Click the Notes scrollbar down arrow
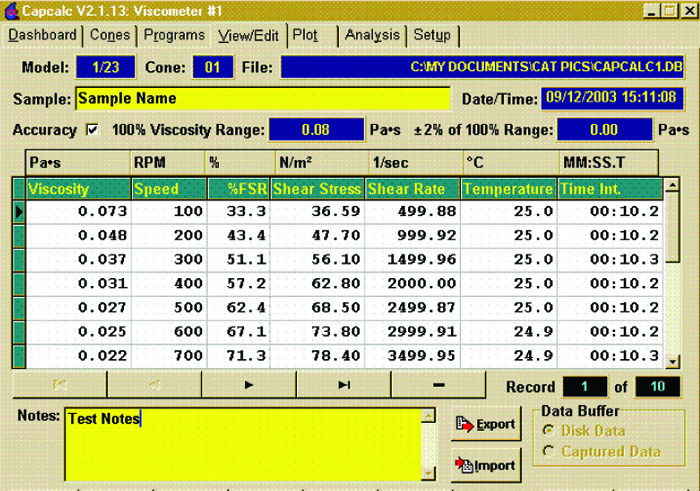Screen dimensions: 700x491 [x=429, y=473]
